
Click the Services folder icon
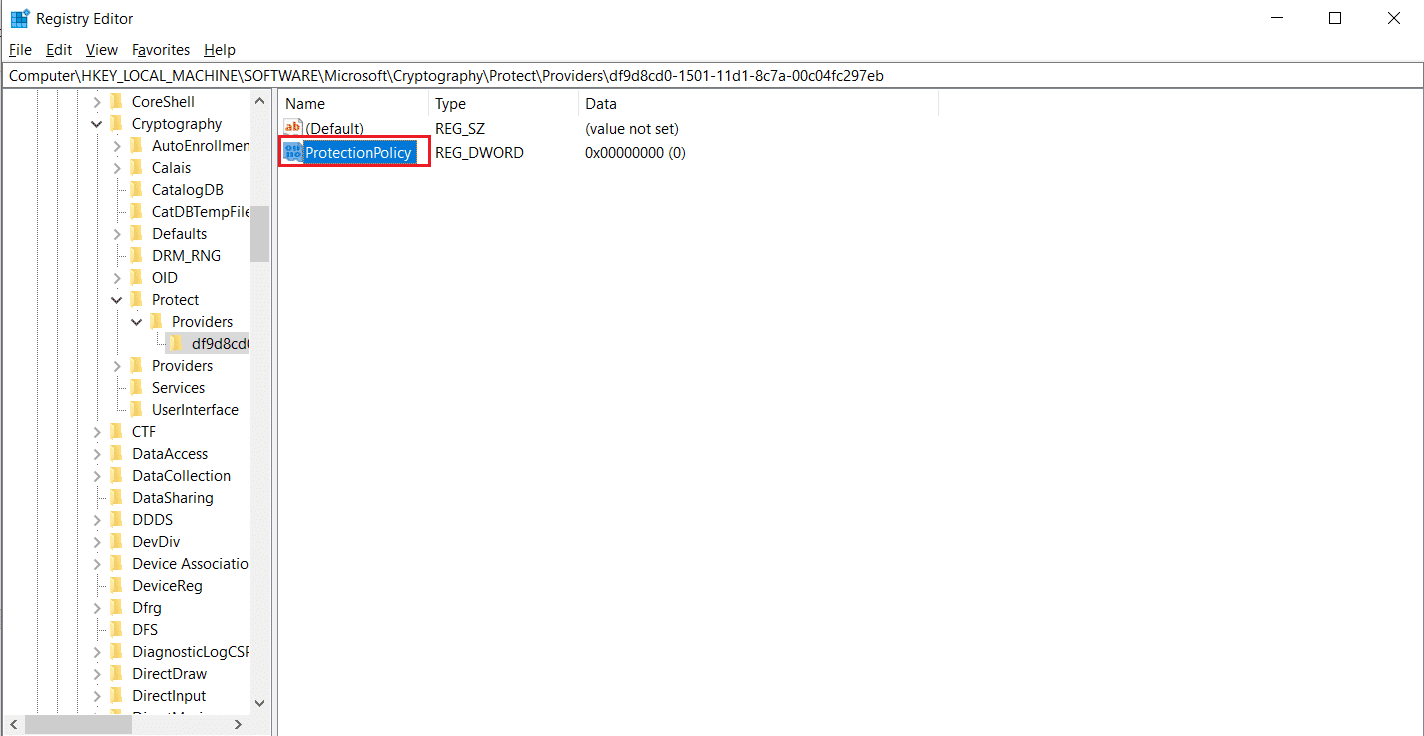[x=136, y=388]
